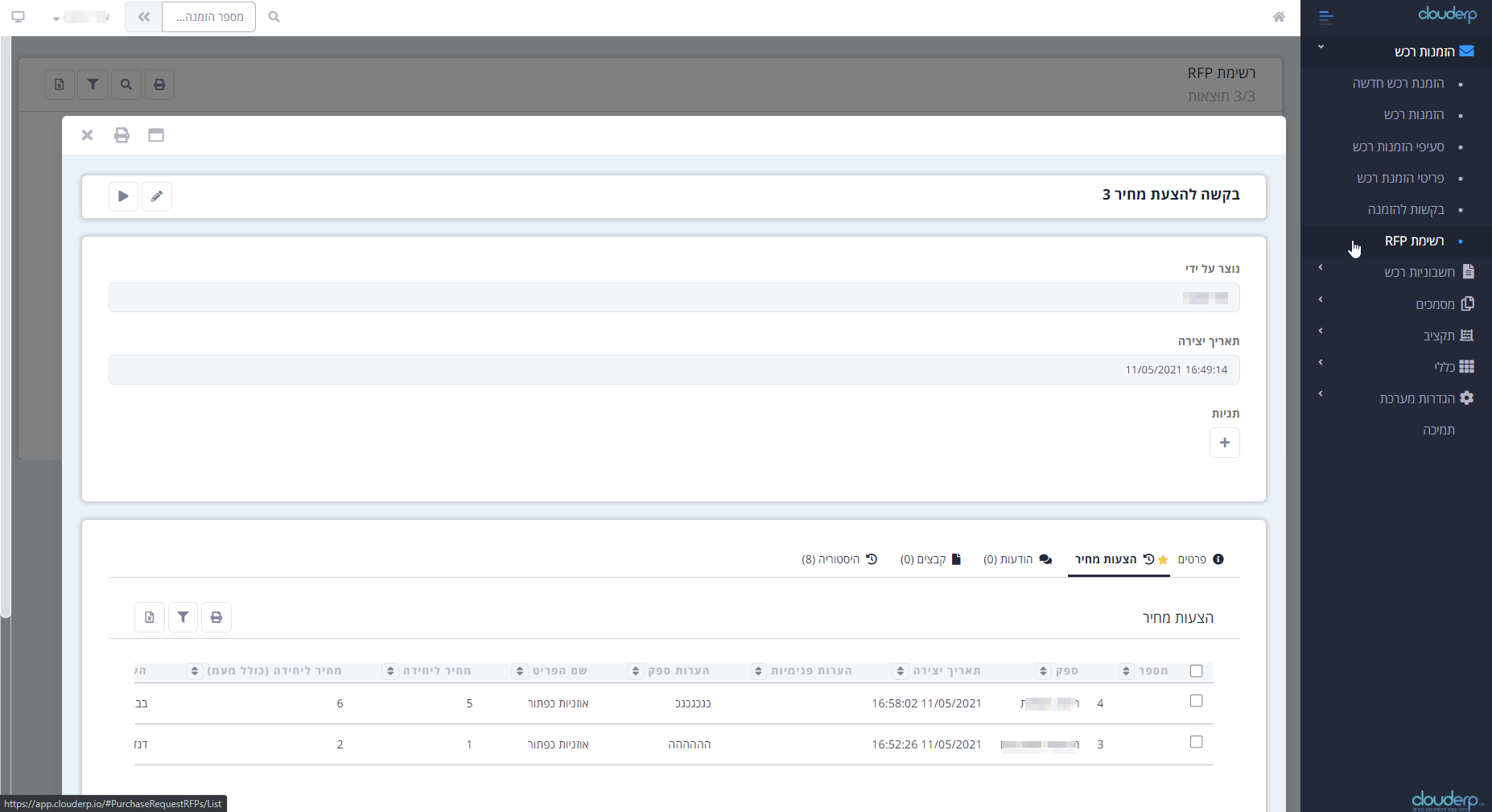Toggle the select-all checkbox in table header
Image resolution: width=1492 pixels, height=812 pixels.
pyautogui.click(x=1196, y=671)
